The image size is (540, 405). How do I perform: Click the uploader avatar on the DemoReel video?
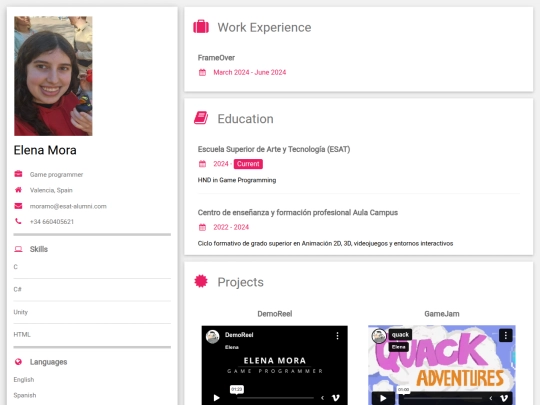point(212,336)
